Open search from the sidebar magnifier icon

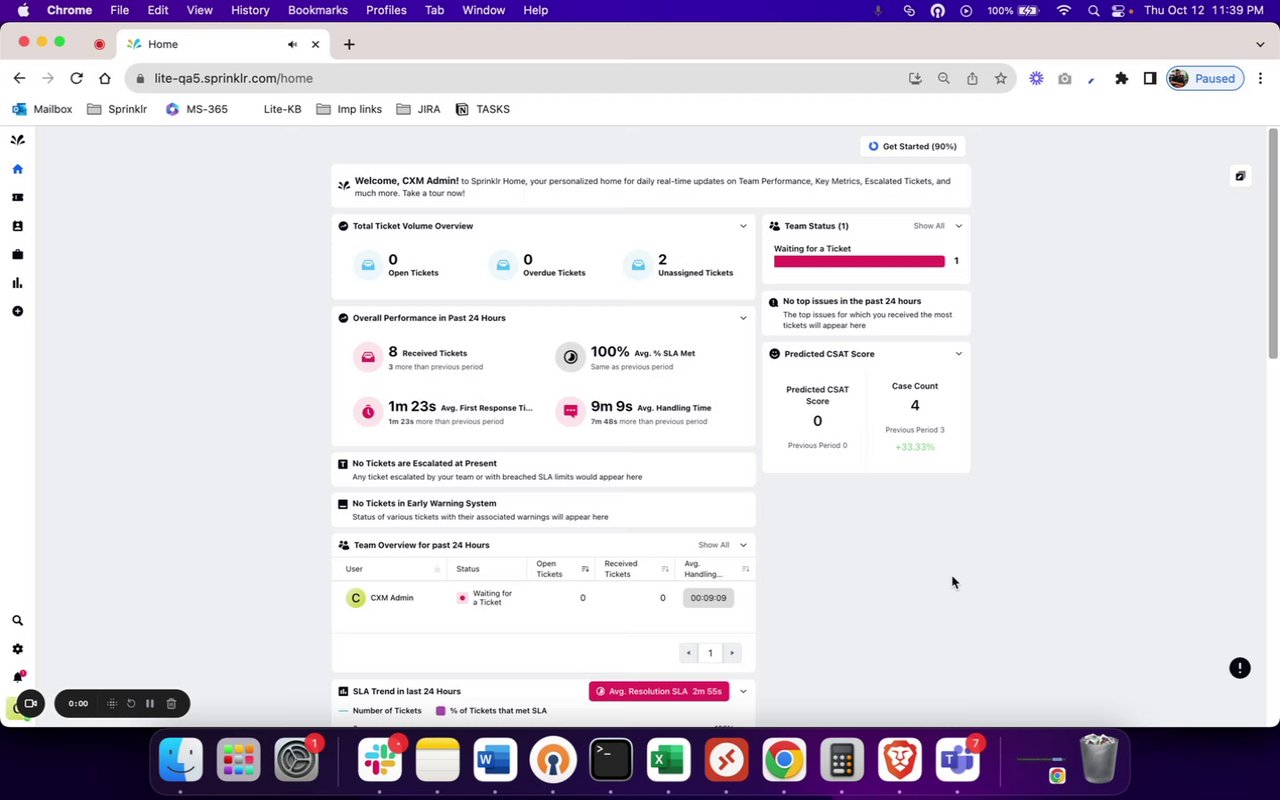(17, 620)
